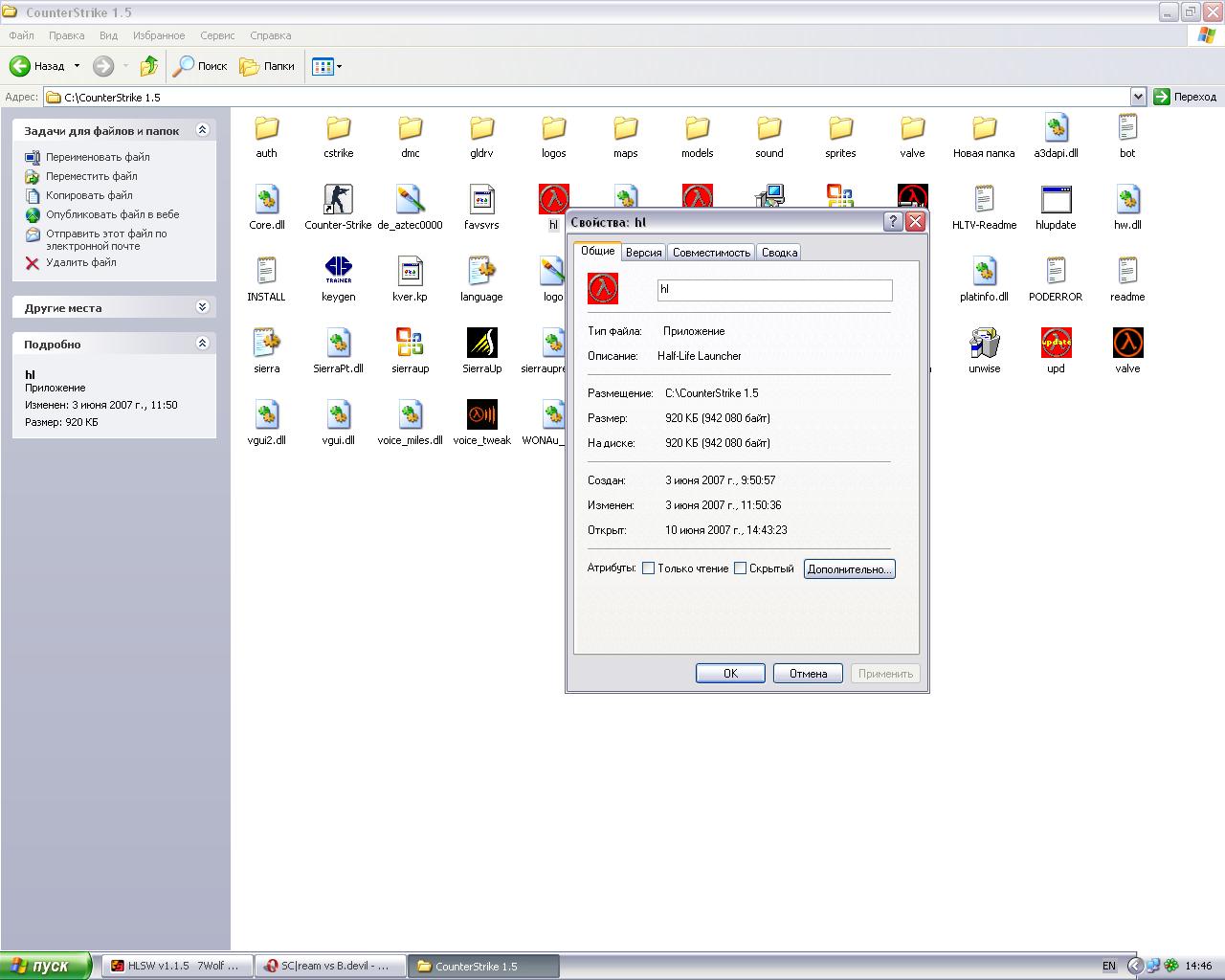This screenshot has height=980, width=1225.
Task: Click Отмена in the properties dialog
Action: (808, 674)
